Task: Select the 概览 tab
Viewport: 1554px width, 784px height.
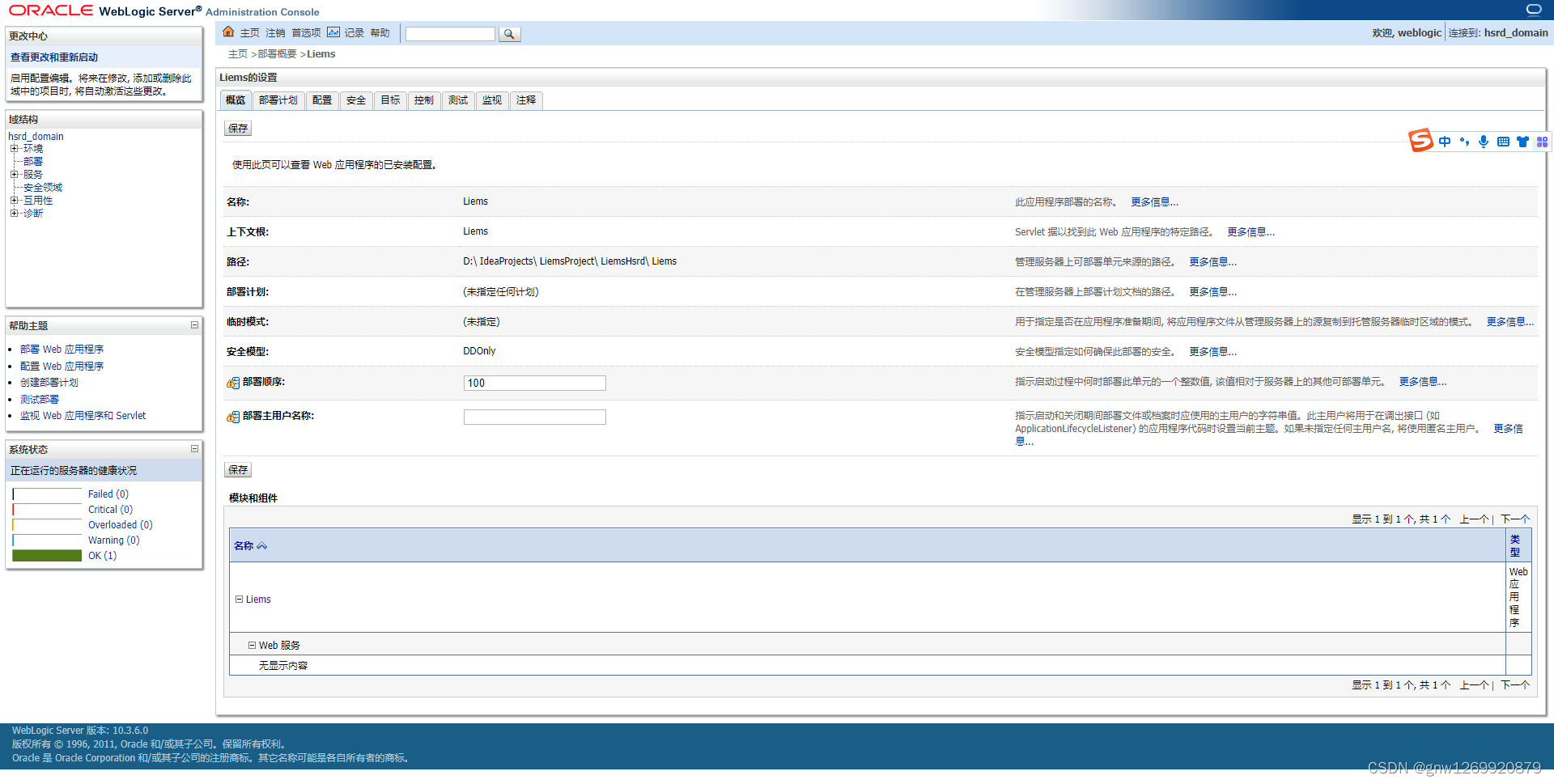Action: pos(236,100)
